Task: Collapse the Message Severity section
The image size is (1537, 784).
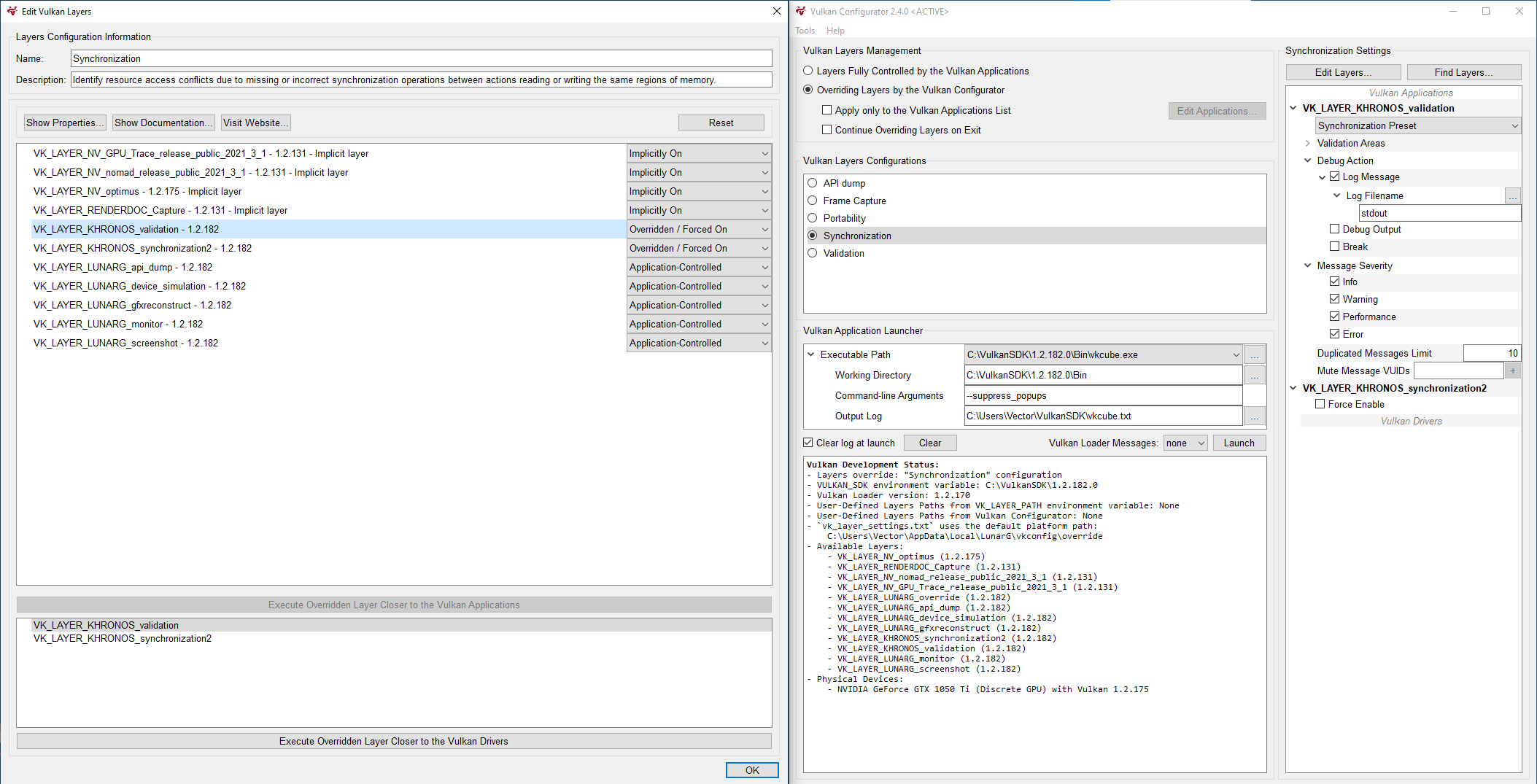Action: 1306,265
